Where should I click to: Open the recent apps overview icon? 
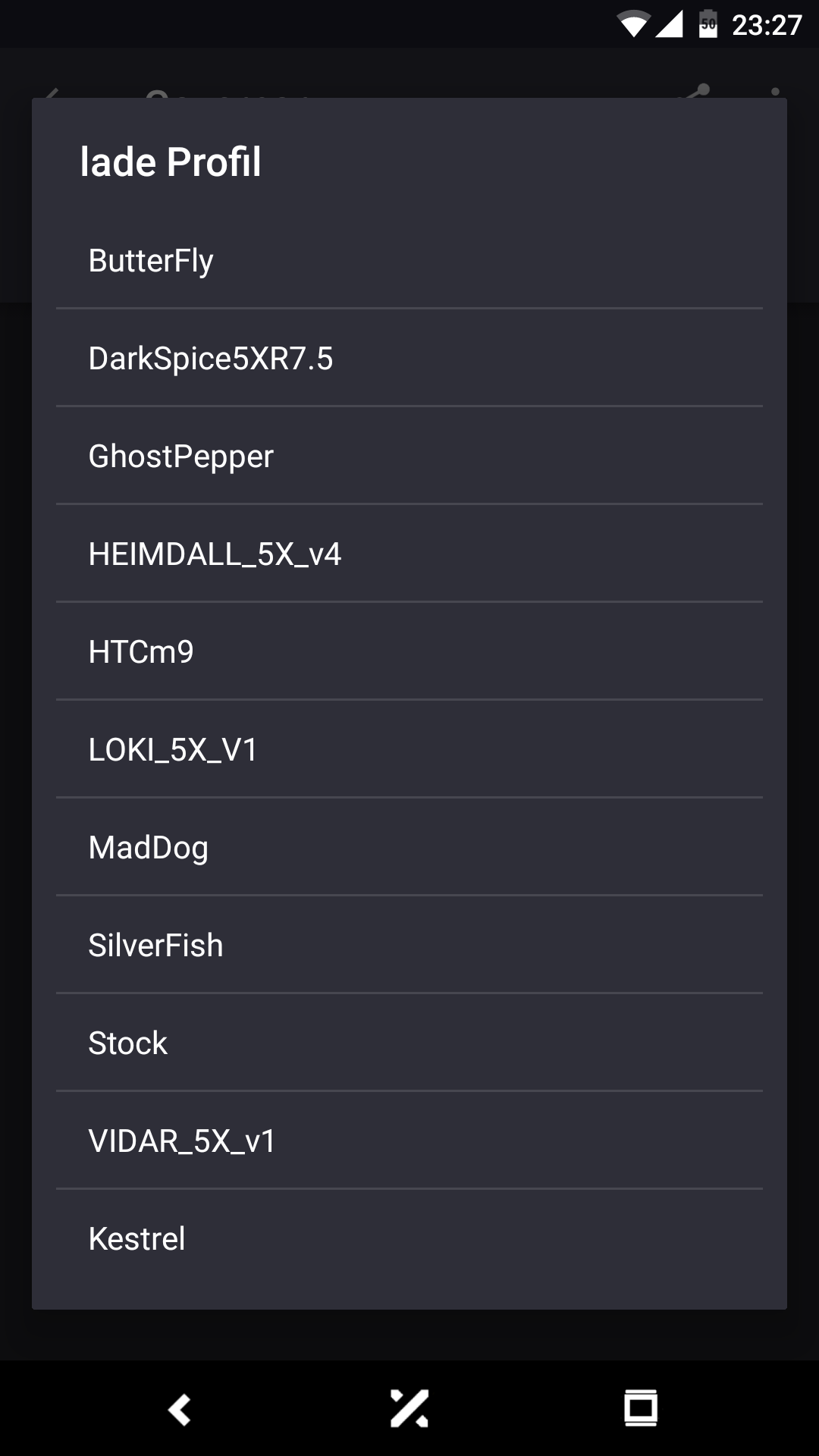click(641, 1409)
